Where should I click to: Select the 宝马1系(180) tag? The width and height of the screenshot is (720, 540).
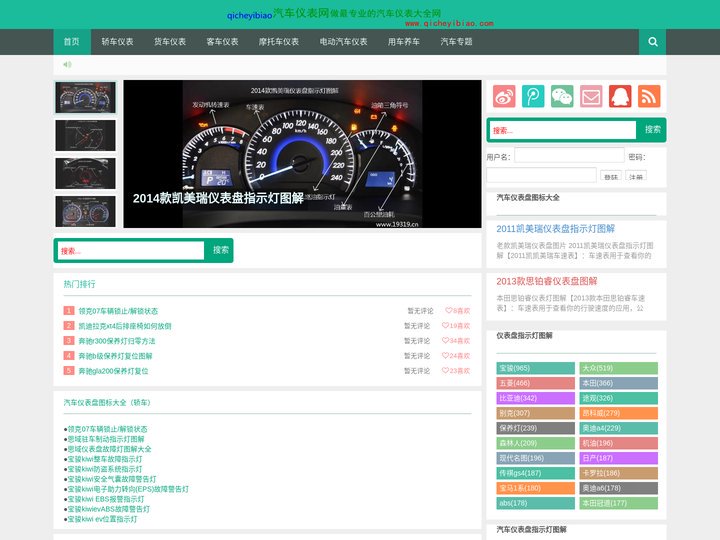(x=535, y=488)
